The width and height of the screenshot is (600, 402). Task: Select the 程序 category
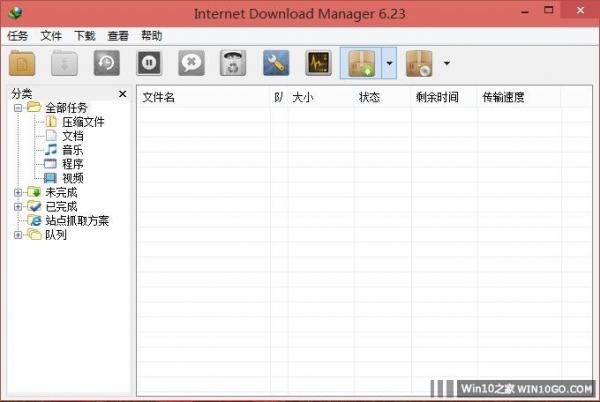[x=73, y=164]
